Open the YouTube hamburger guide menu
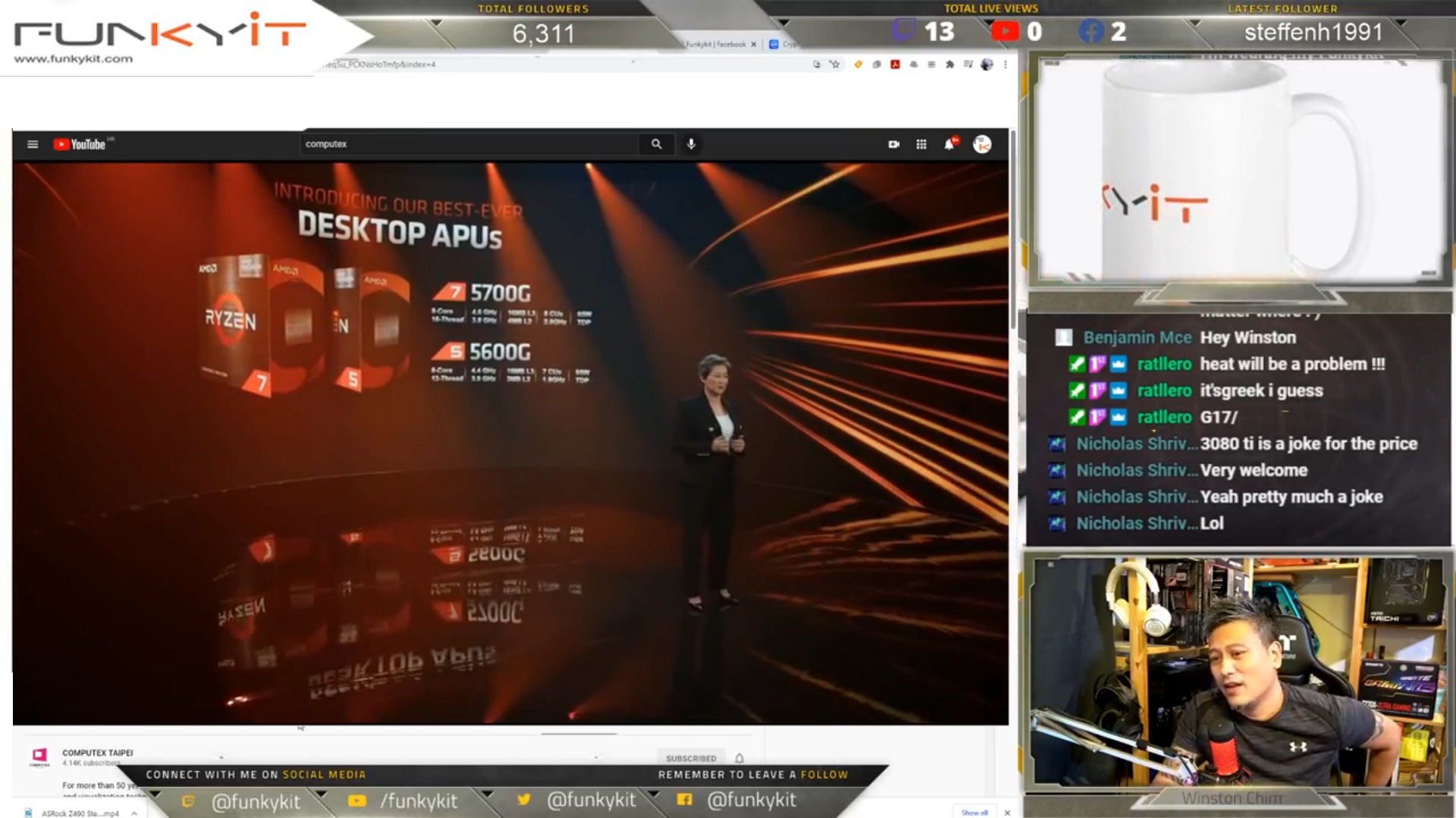Viewport: 1456px width, 818px height. click(33, 144)
